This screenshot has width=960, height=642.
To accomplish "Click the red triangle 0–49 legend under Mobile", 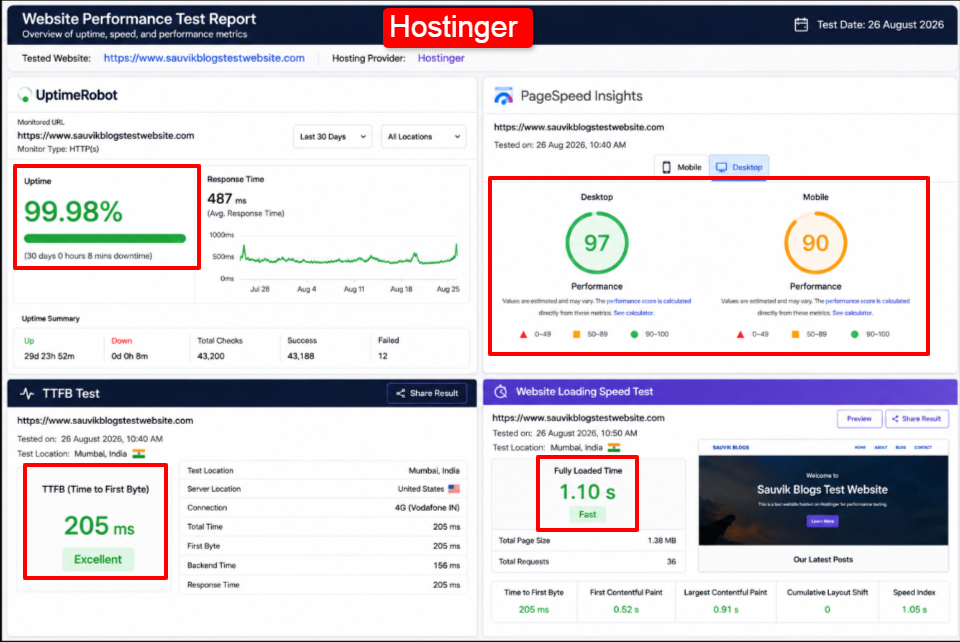I will [x=740, y=334].
